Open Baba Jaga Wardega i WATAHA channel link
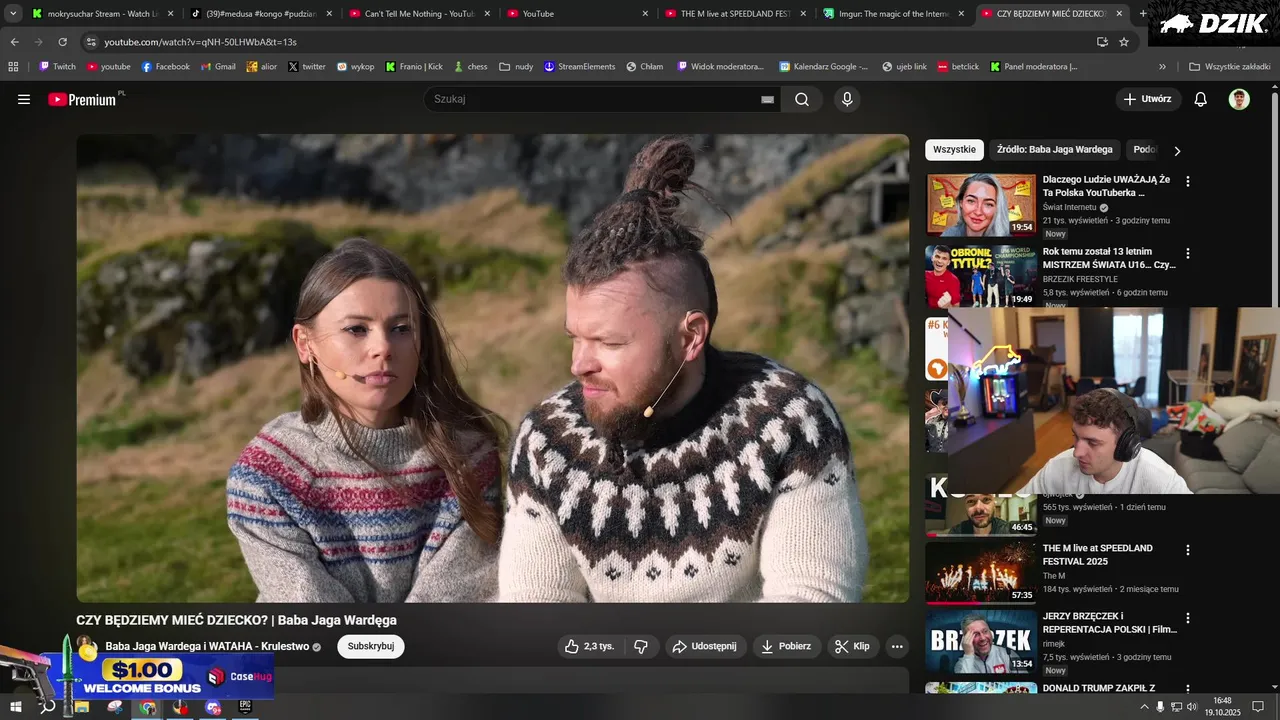 (x=207, y=646)
